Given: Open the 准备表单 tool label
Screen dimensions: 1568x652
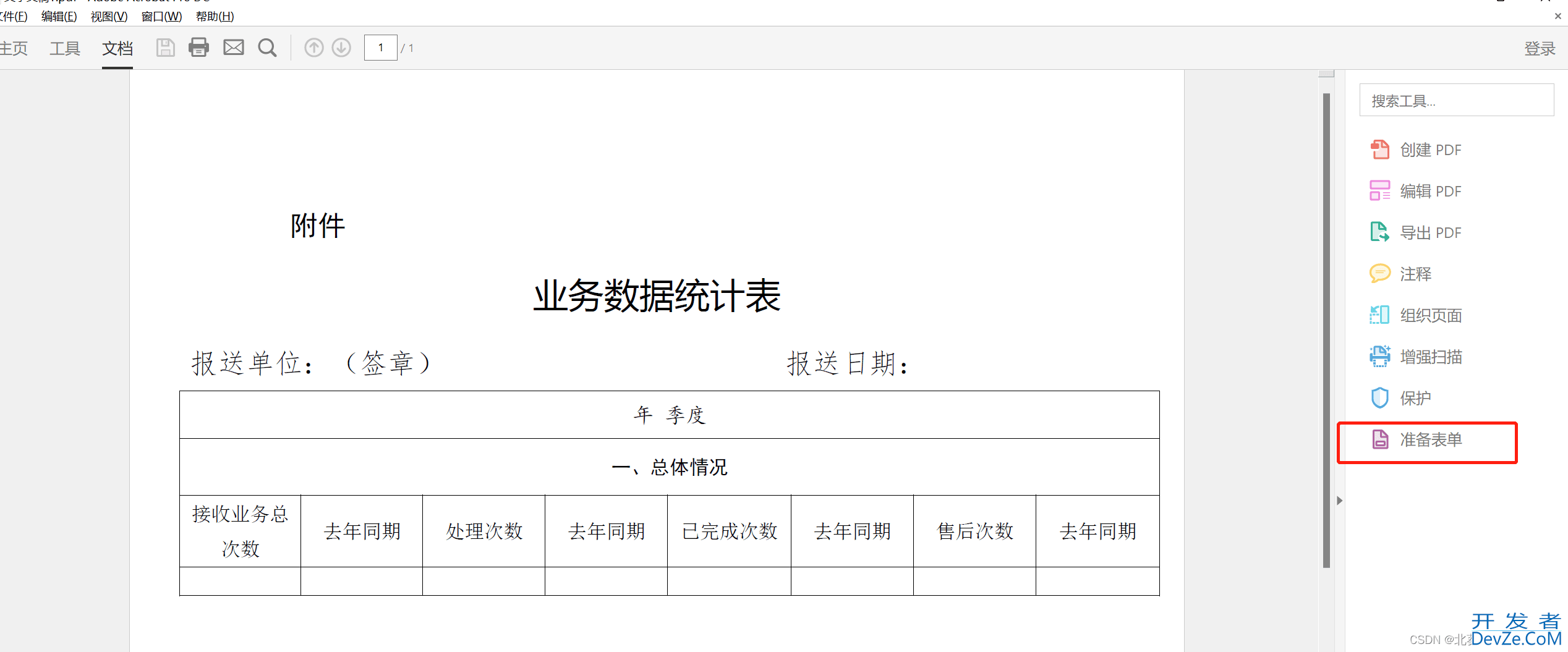Looking at the screenshot, I should (1431, 440).
